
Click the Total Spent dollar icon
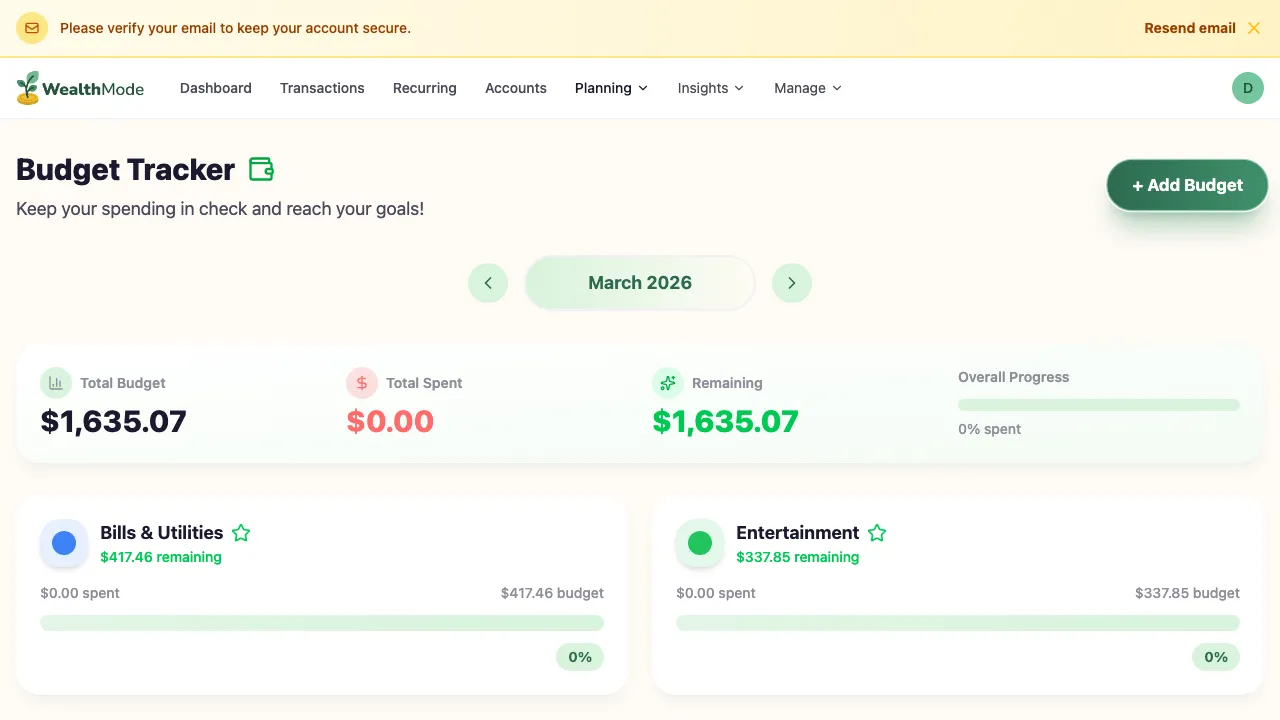point(362,383)
